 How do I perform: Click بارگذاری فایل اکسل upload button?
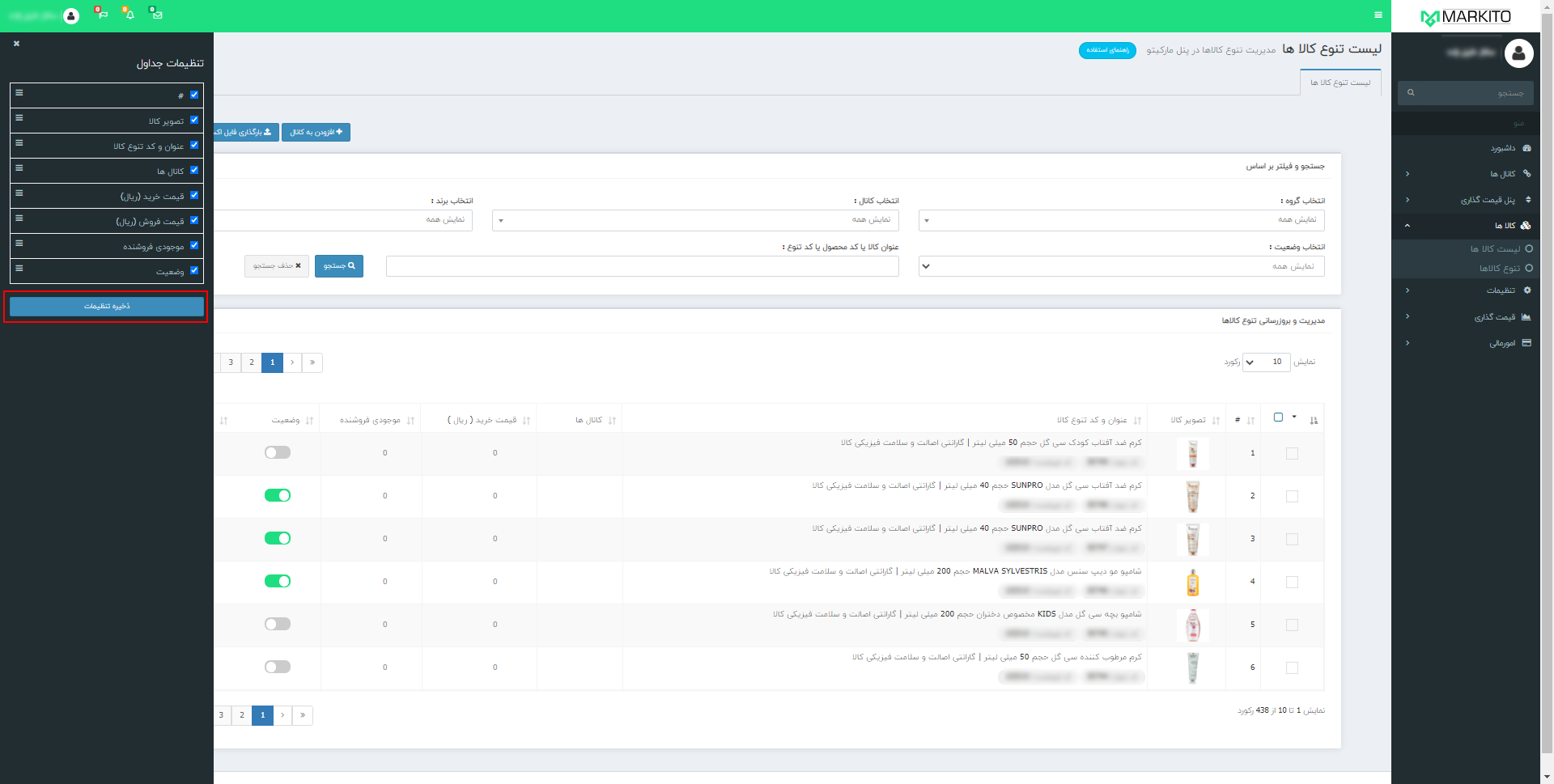(246, 132)
